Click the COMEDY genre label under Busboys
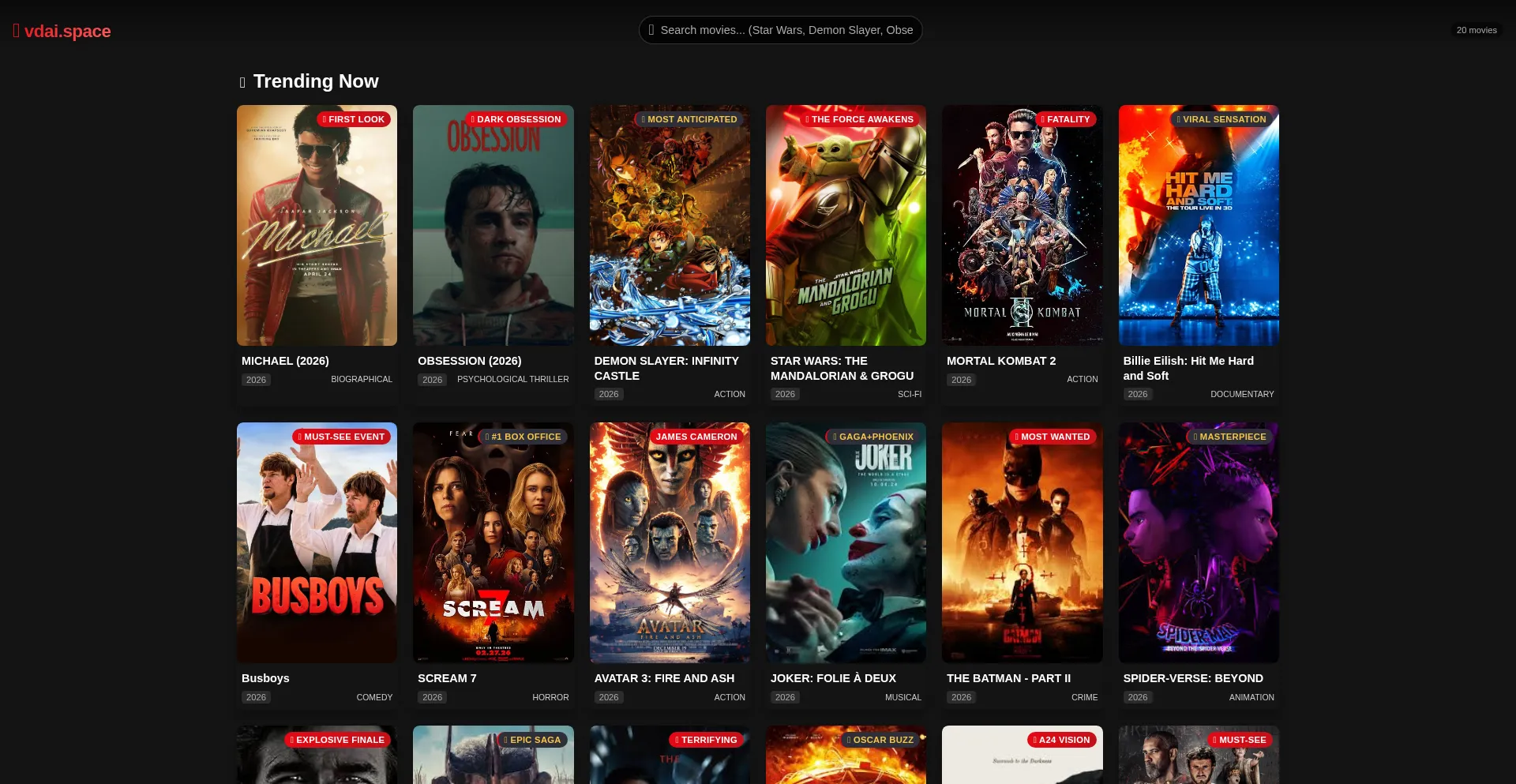The width and height of the screenshot is (1516, 784). [x=374, y=697]
